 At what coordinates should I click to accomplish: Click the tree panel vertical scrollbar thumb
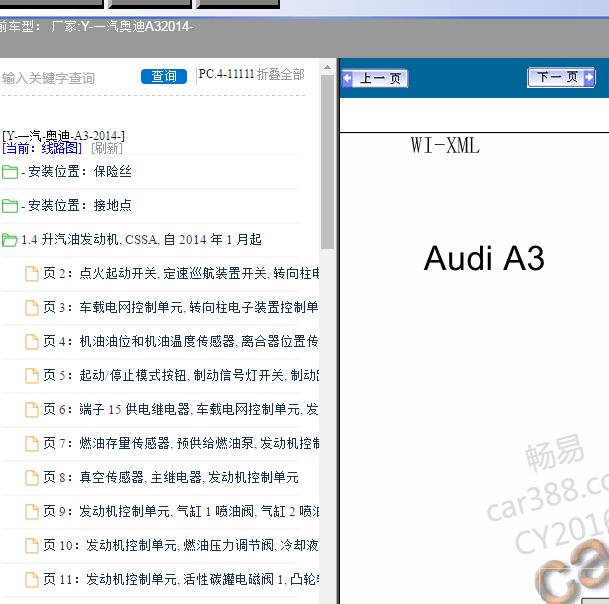(327, 162)
